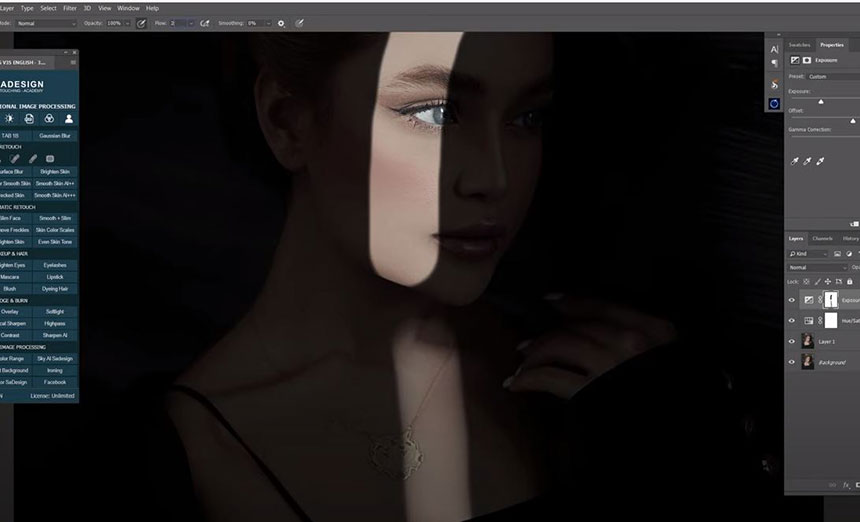The image size is (860, 522).
Task: Adjust the Exposure slider handle
Action: [x=821, y=102]
